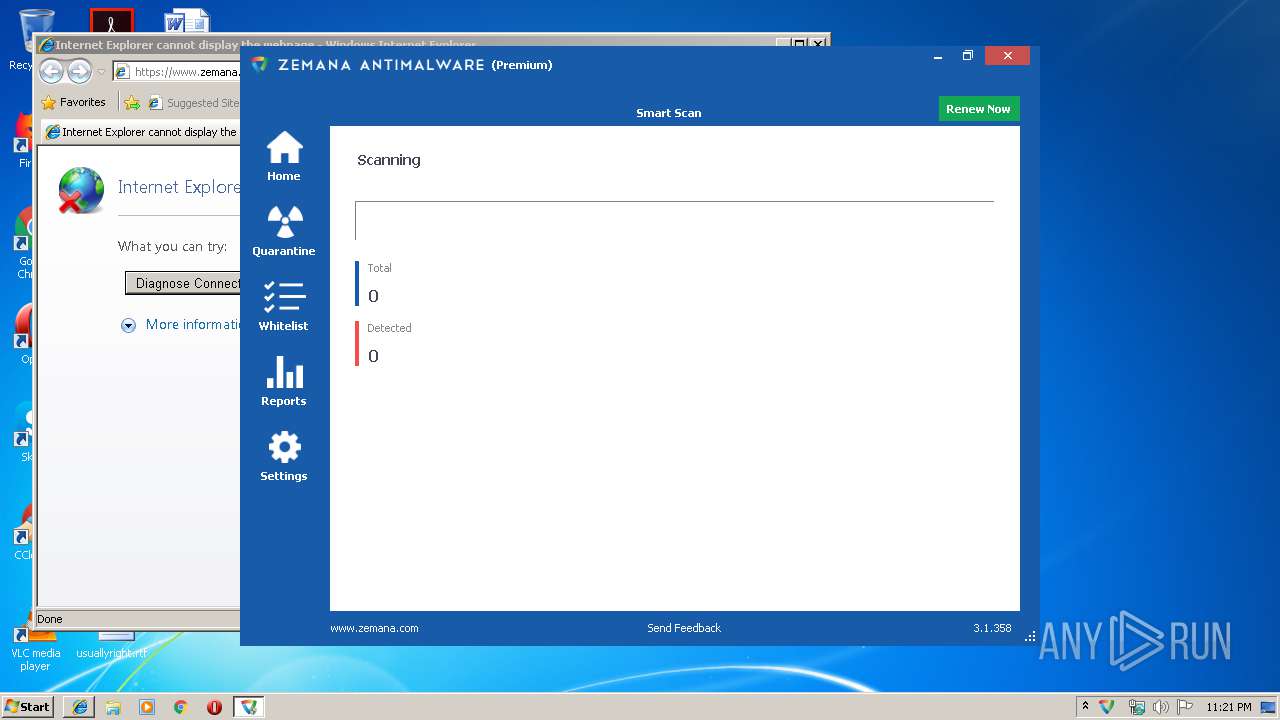Click the Back button in Internet Explorer
1280x720 pixels.
51,72
